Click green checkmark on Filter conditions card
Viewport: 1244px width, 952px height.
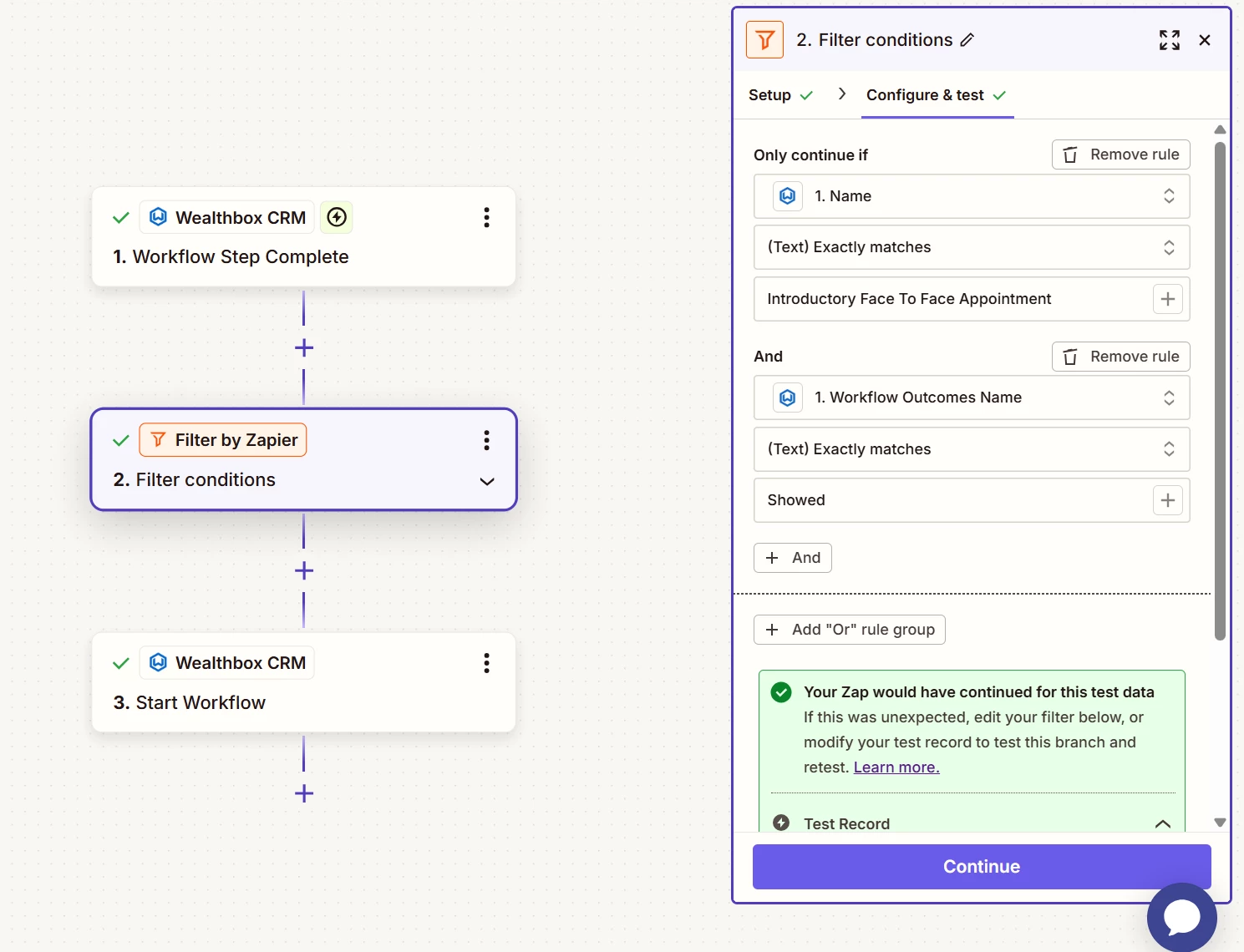click(x=121, y=440)
